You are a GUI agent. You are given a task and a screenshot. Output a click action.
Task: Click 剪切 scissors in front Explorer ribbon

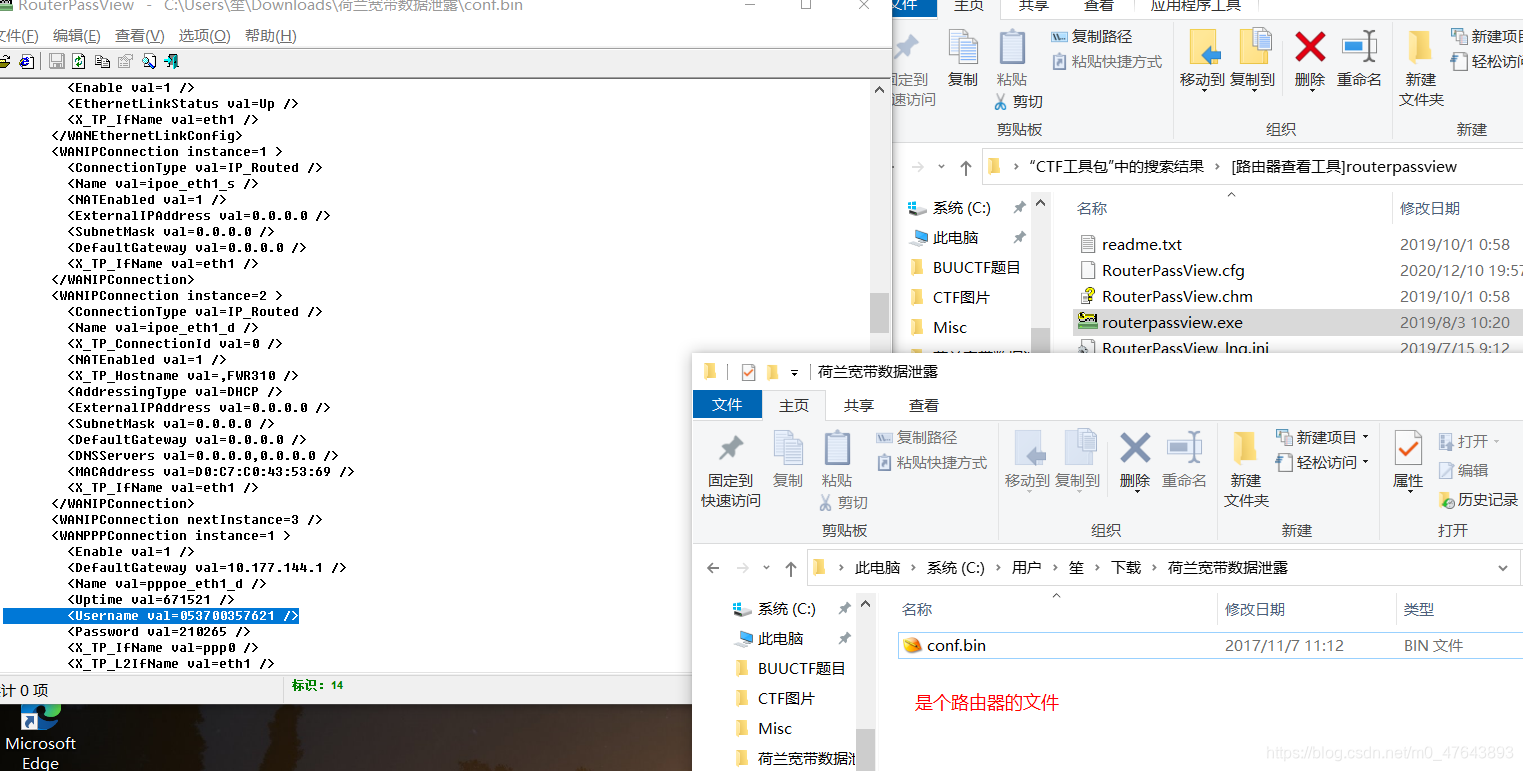point(844,502)
